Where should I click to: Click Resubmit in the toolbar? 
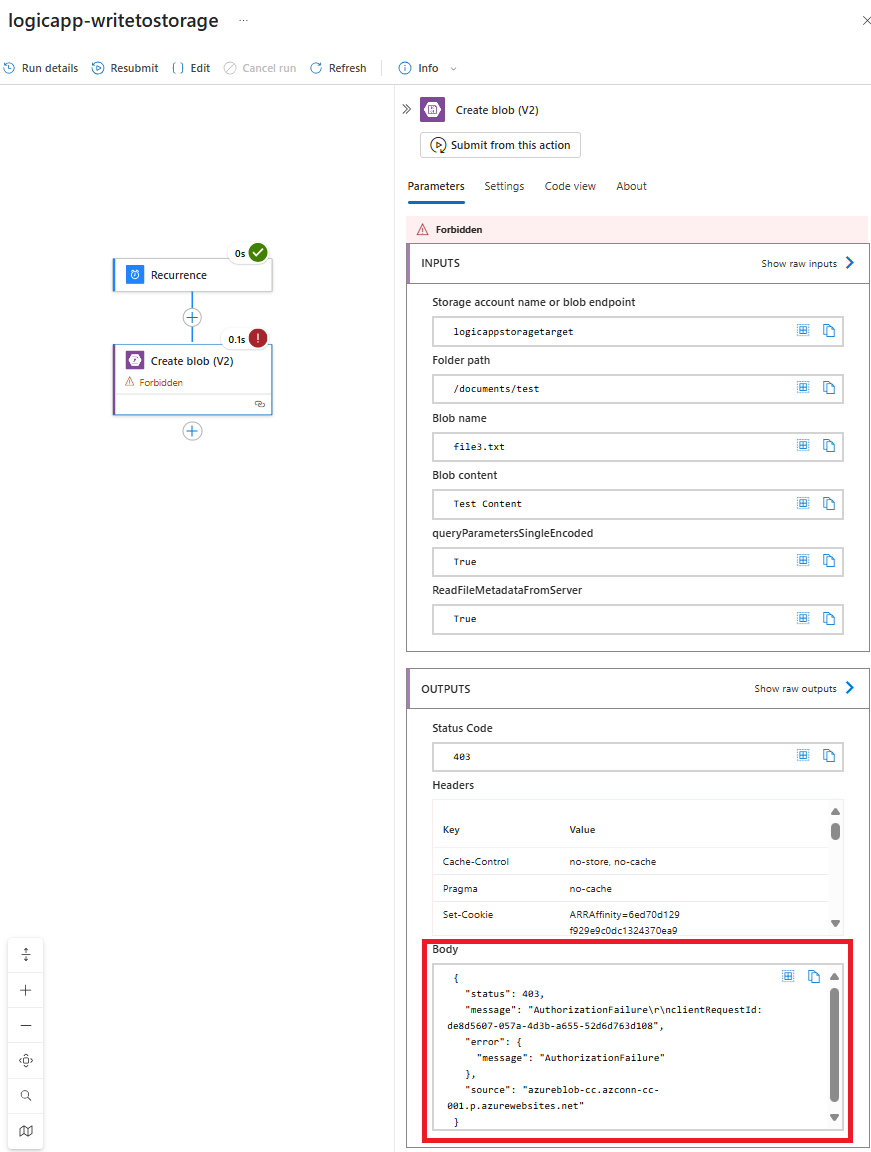tap(125, 68)
